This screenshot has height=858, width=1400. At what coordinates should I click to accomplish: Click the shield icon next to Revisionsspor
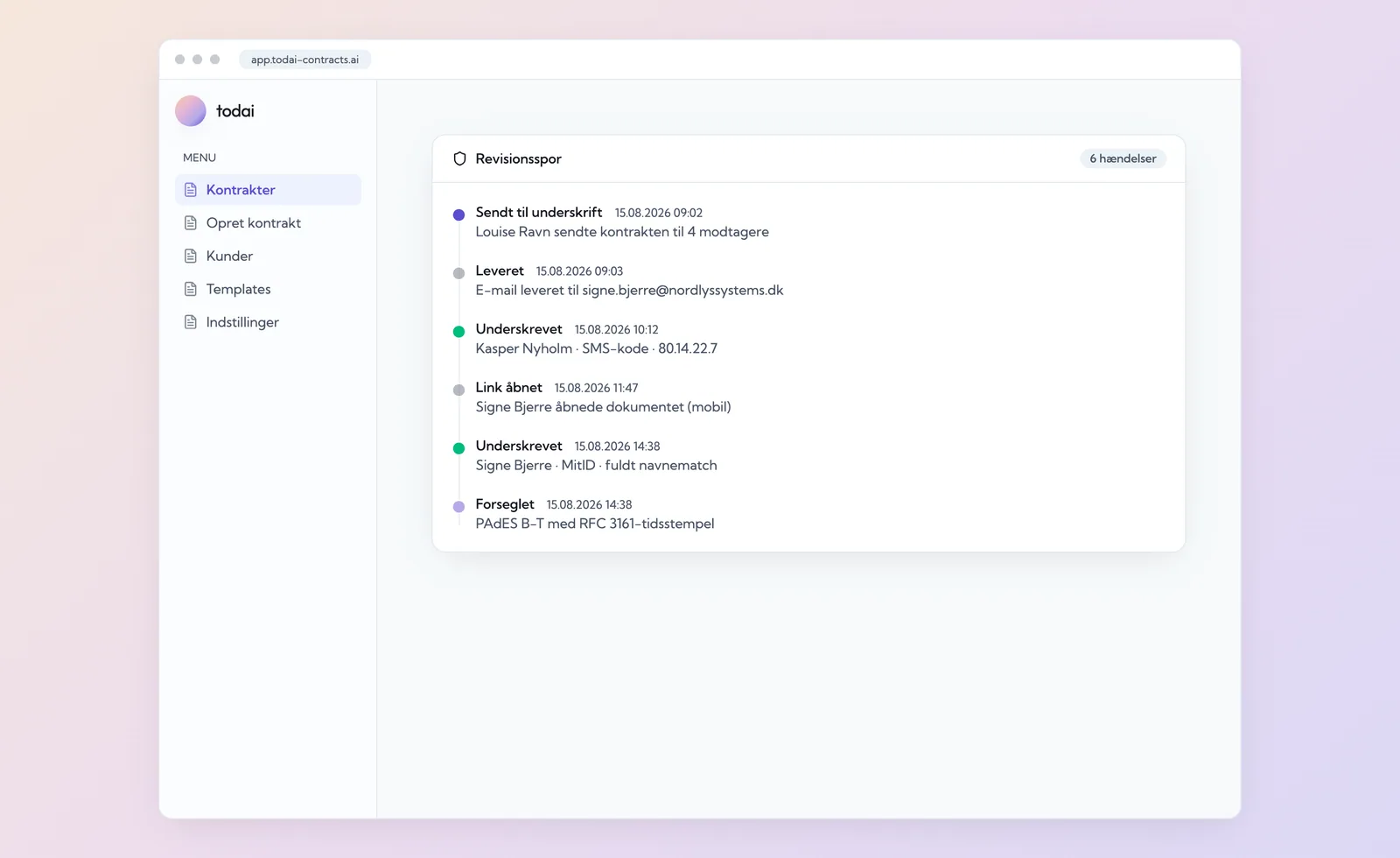pos(459,158)
